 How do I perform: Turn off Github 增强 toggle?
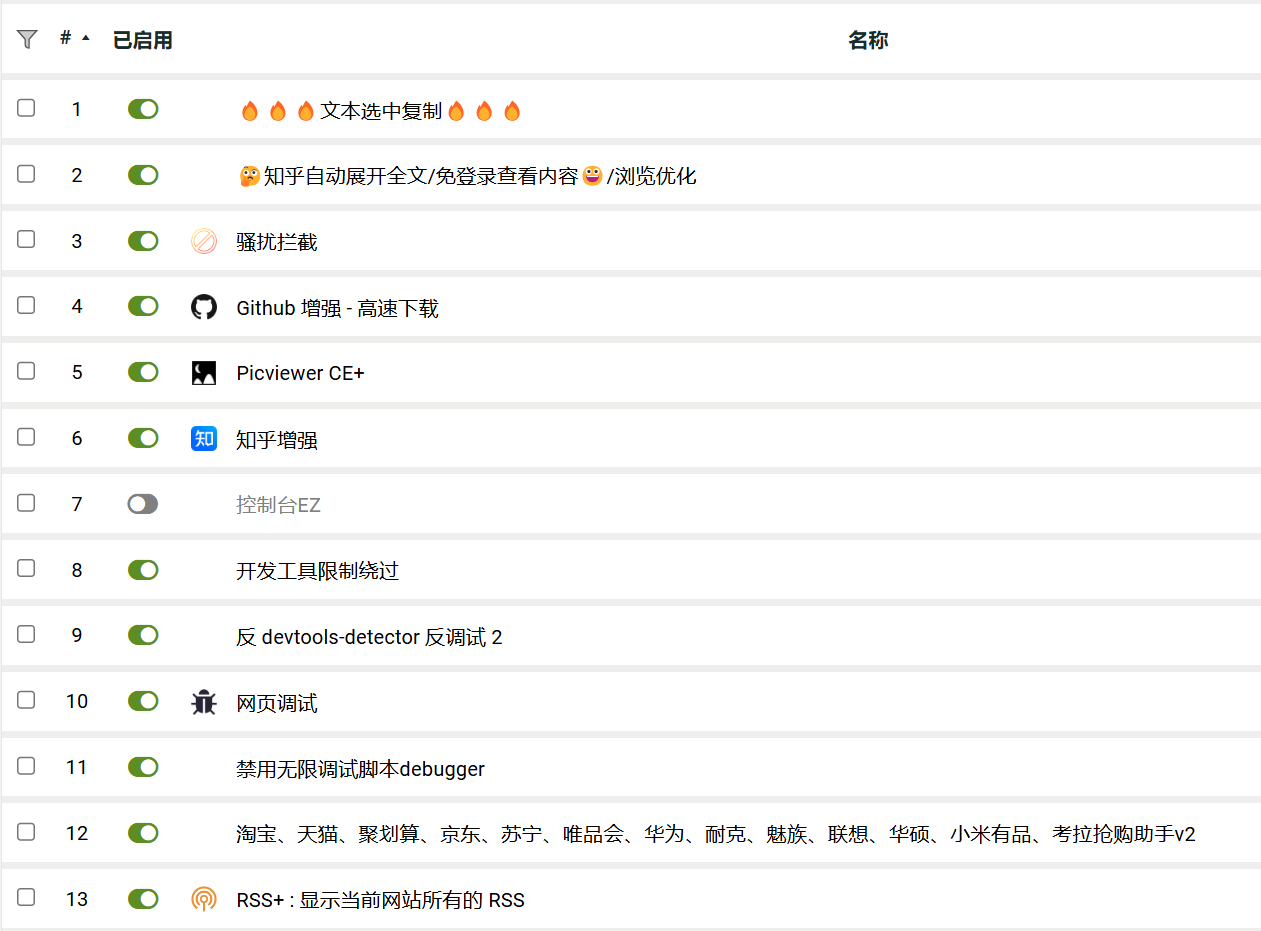pyautogui.click(x=143, y=306)
